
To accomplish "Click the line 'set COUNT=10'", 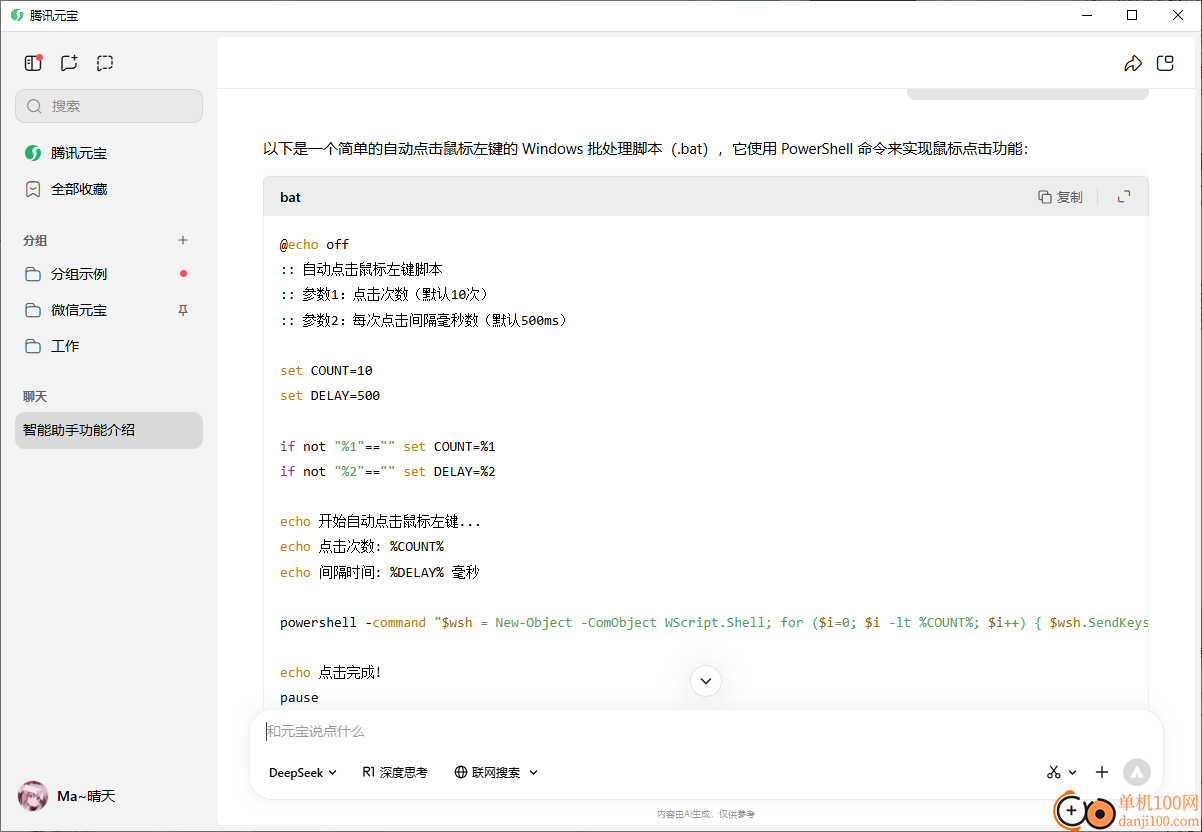I will tap(326, 370).
